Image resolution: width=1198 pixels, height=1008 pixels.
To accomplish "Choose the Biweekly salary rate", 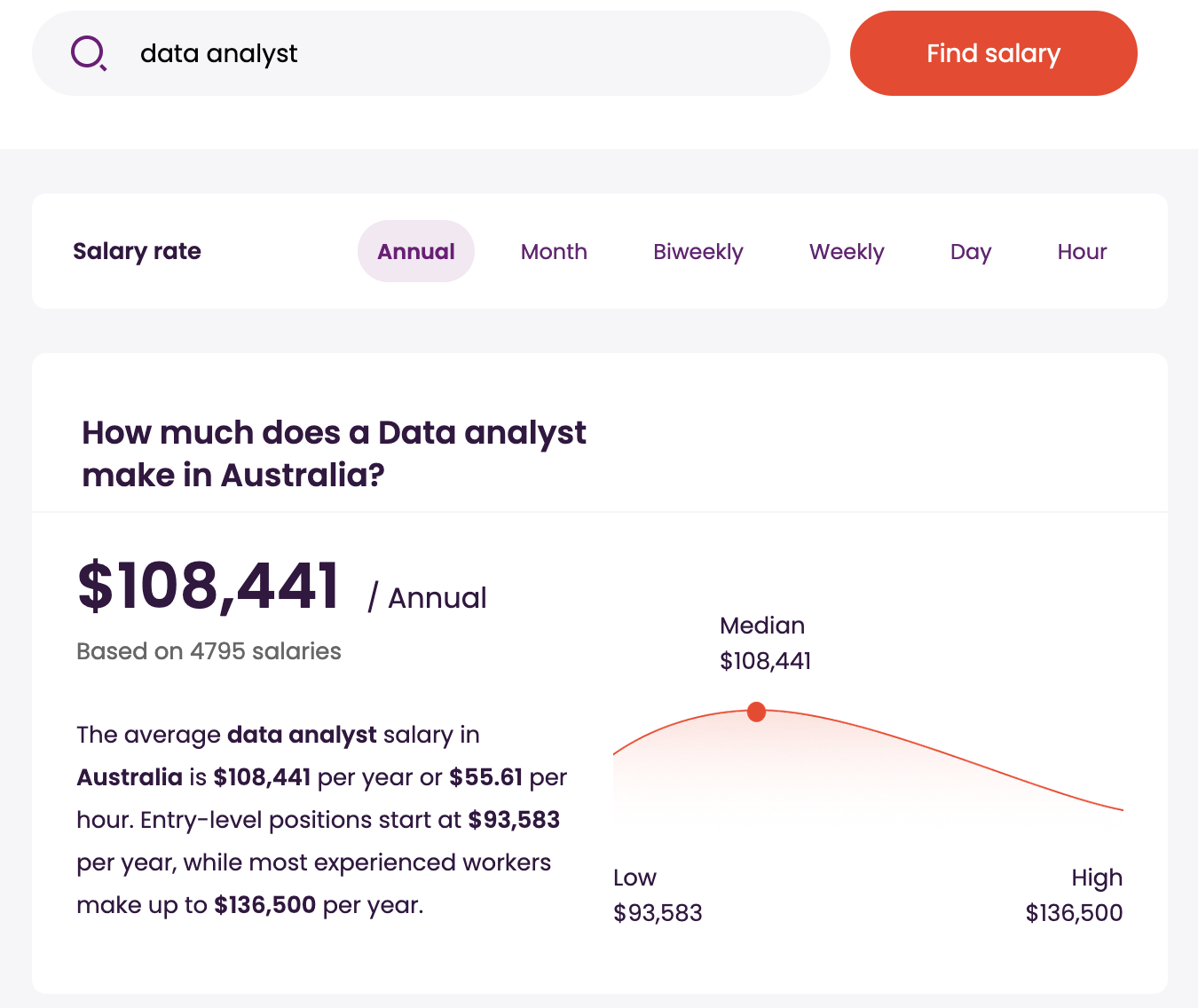I will pyautogui.click(x=698, y=251).
